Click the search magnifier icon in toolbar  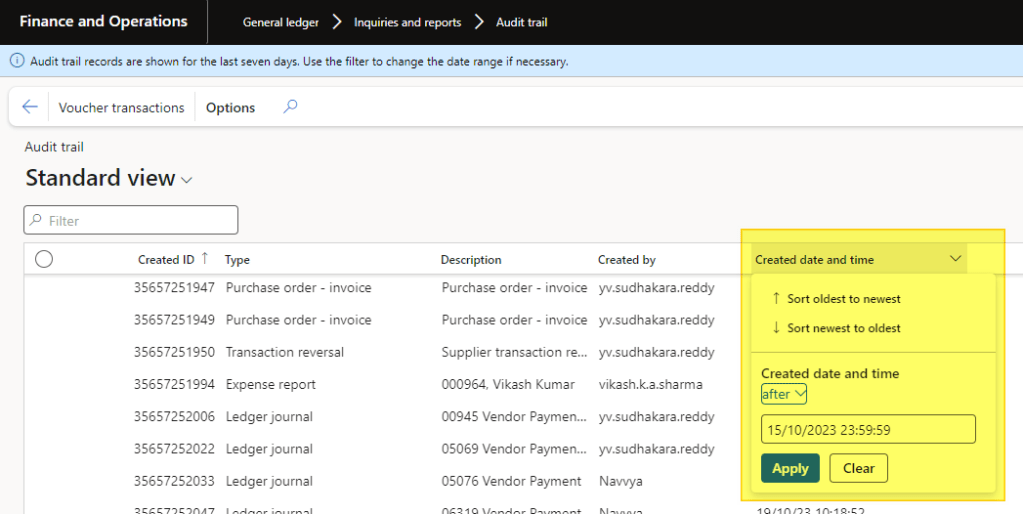[x=290, y=107]
